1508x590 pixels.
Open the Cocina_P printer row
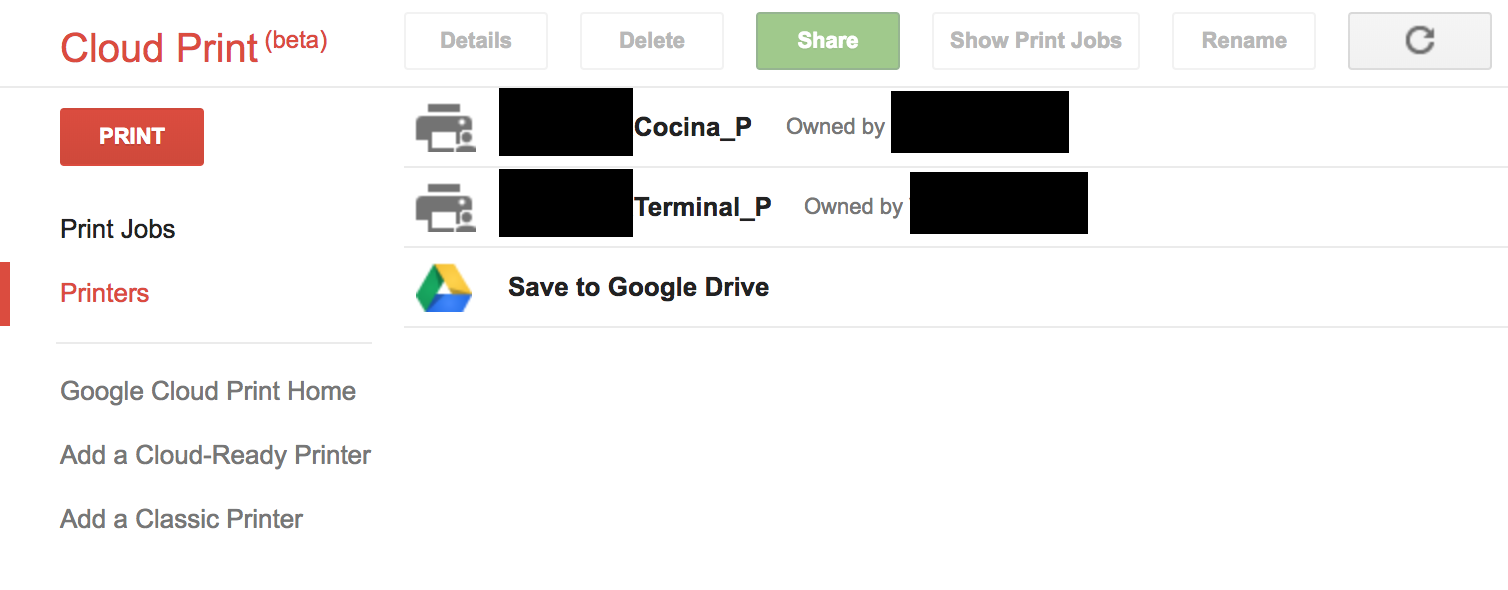coord(693,126)
